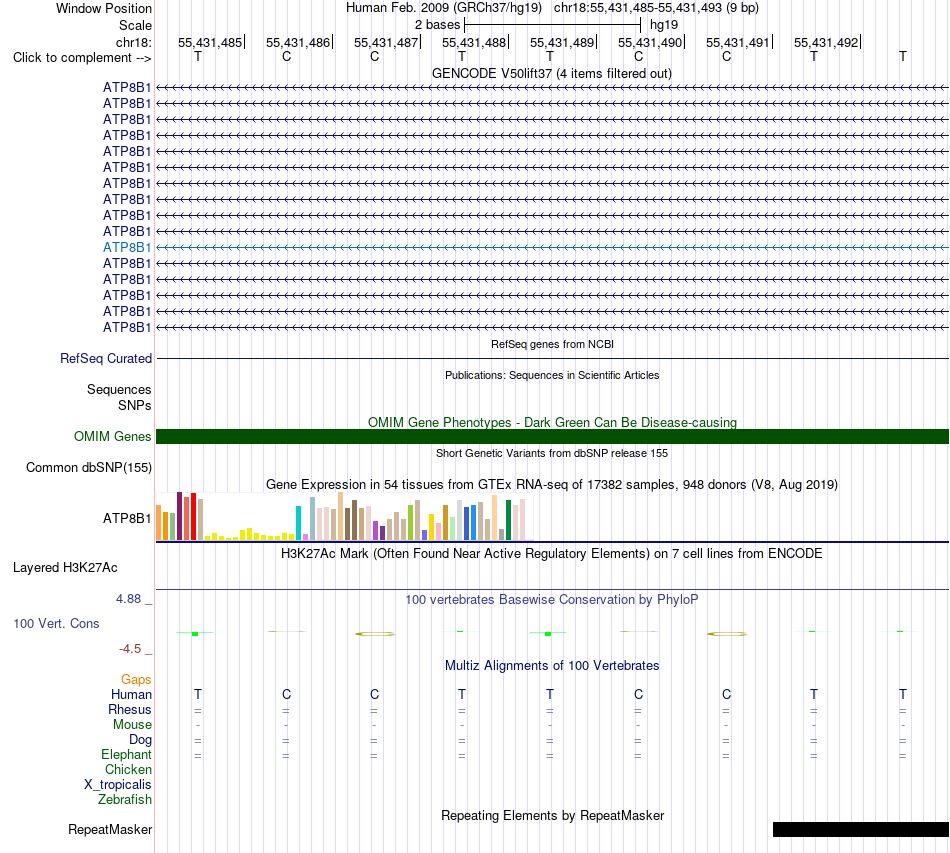950x853 pixels.
Task: Click the dark green OMIM gene bar
Action: click(x=552, y=436)
